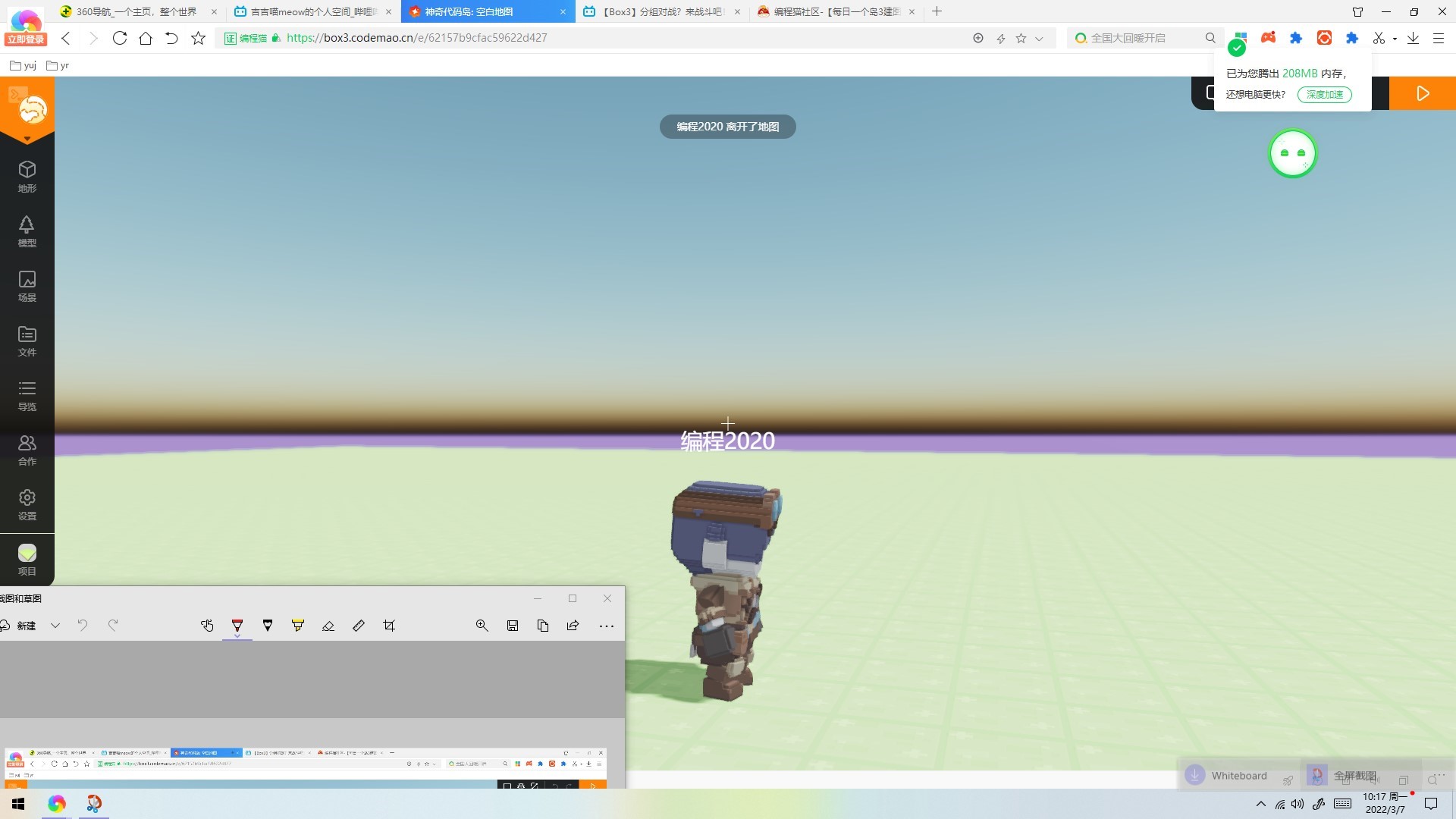Open the 模型 model panel
Viewport: 1456px width, 819px height.
pos(27,231)
